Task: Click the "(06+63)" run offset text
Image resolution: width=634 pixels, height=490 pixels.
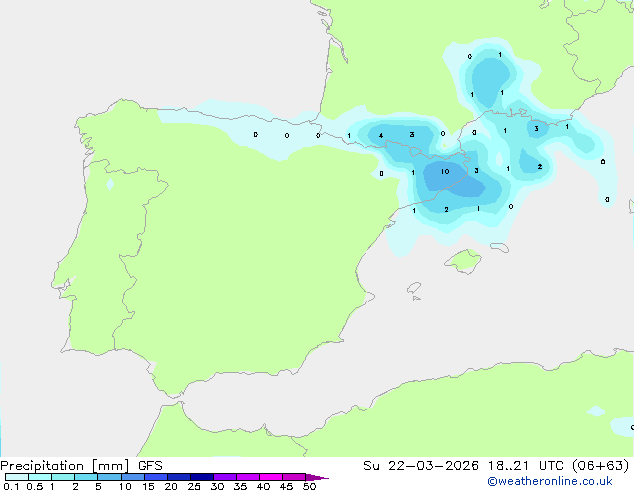Action: [601, 466]
